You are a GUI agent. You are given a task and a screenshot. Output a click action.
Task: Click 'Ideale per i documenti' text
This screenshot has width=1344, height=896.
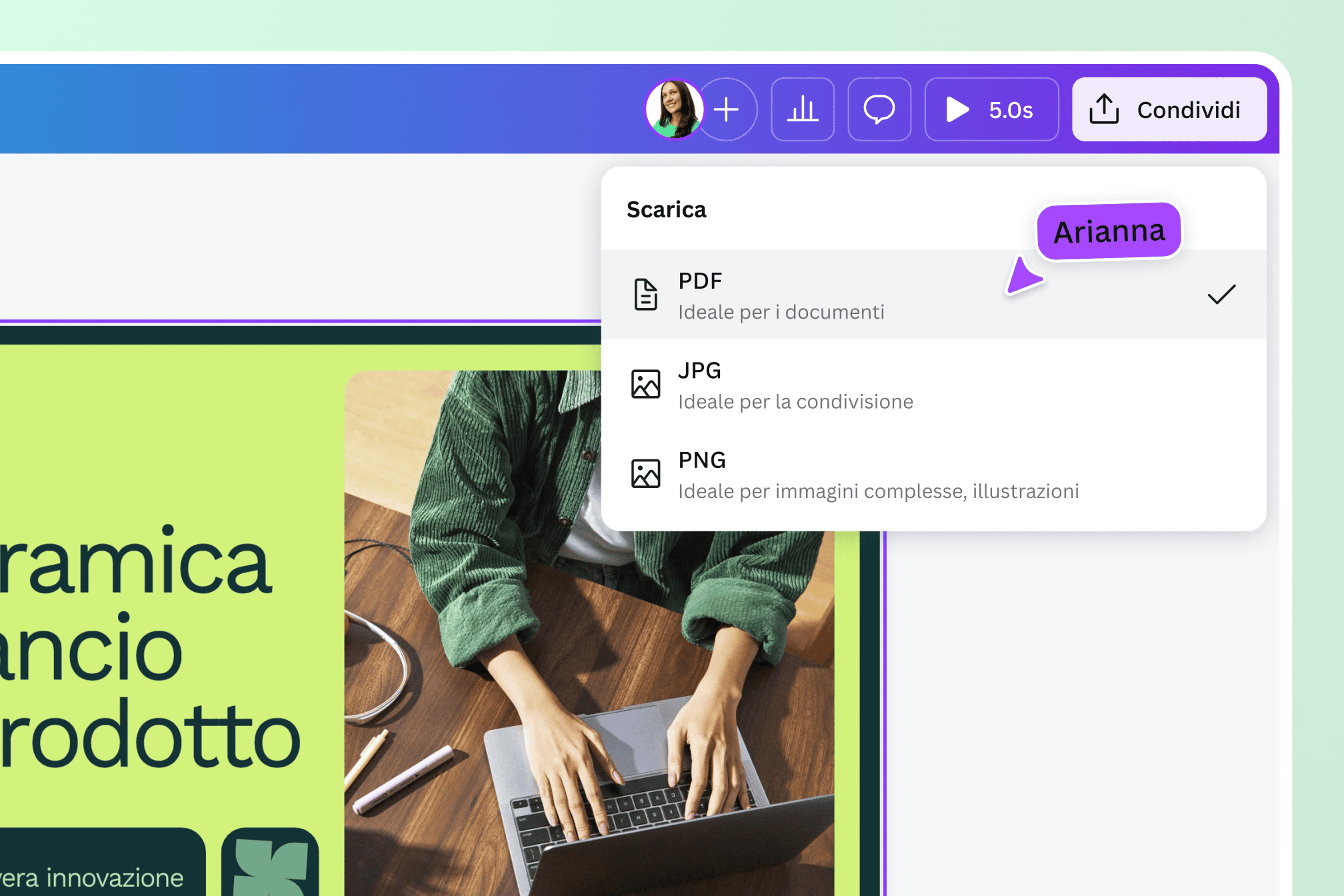[781, 312]
